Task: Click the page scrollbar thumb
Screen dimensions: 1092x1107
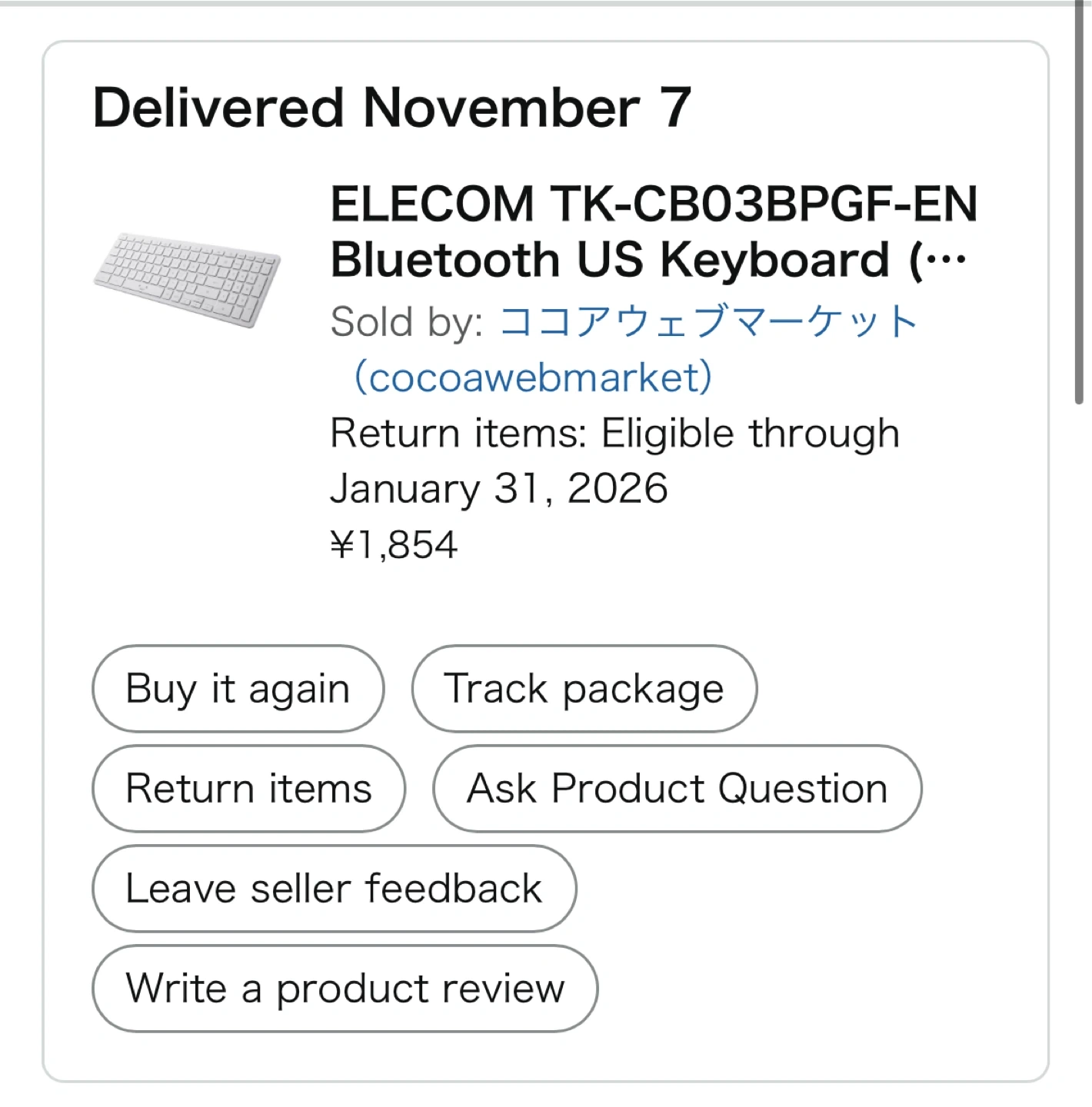Action: click(1079, 200)
